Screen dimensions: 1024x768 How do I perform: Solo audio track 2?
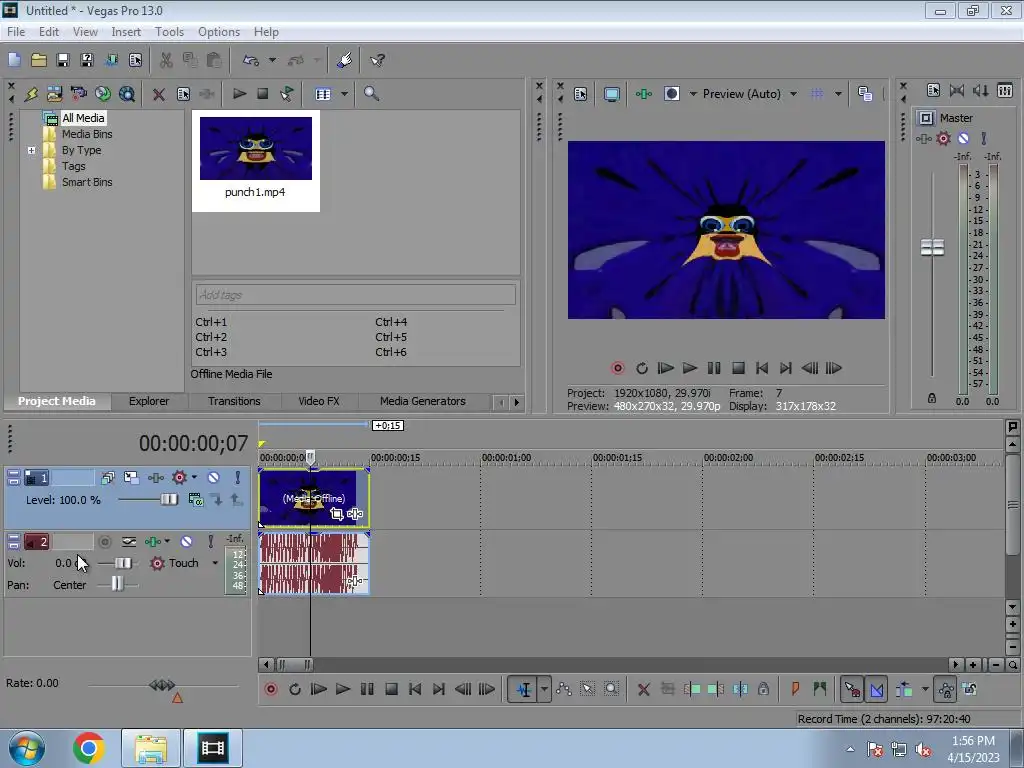tap(211, 541)
